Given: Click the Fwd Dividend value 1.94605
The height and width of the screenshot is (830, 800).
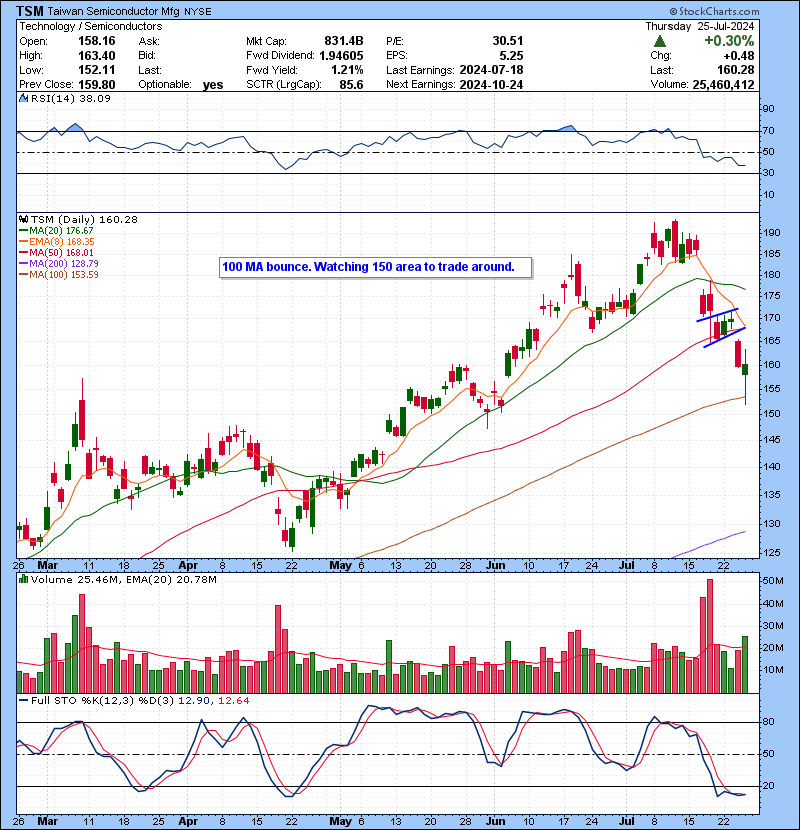Looking at the screenshot, I should [341, 56].
